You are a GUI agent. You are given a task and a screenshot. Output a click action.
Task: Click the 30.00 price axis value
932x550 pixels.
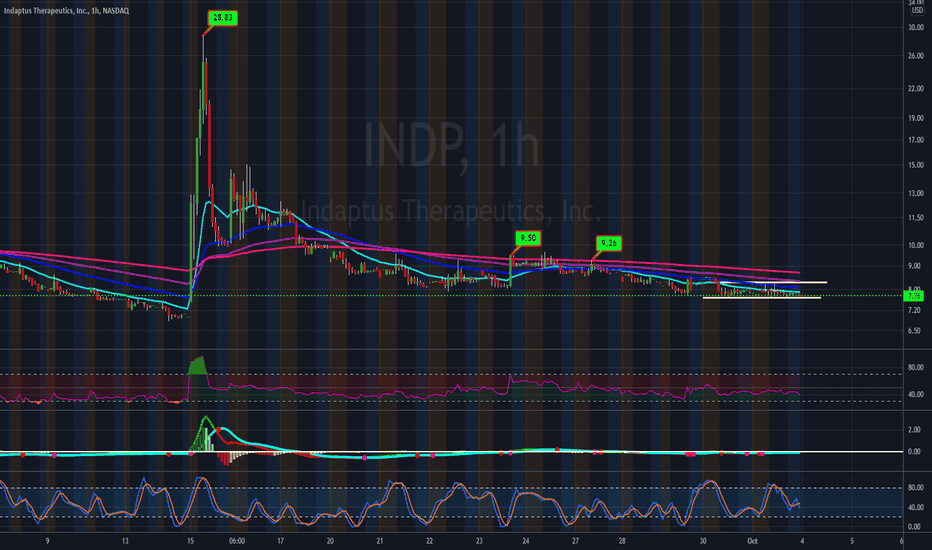coord(915,27)
